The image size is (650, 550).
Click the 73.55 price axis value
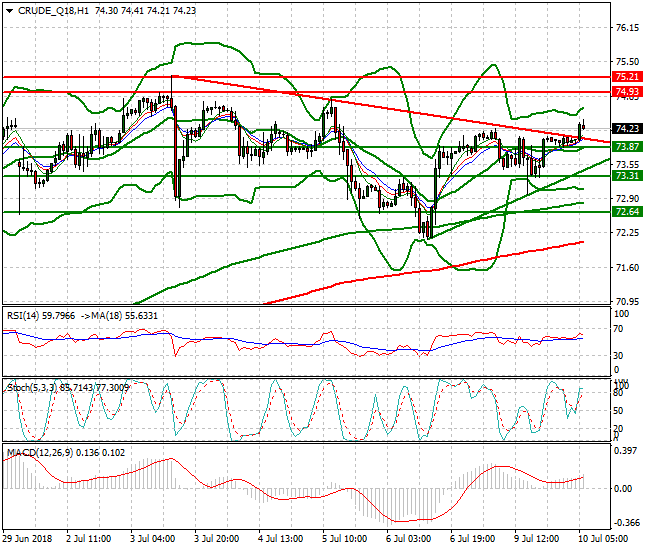click(x=627, y=165)
